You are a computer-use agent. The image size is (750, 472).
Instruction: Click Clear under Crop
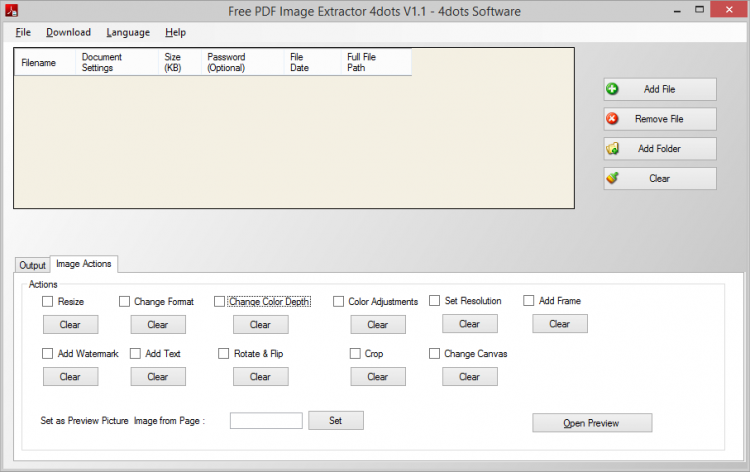378,377
